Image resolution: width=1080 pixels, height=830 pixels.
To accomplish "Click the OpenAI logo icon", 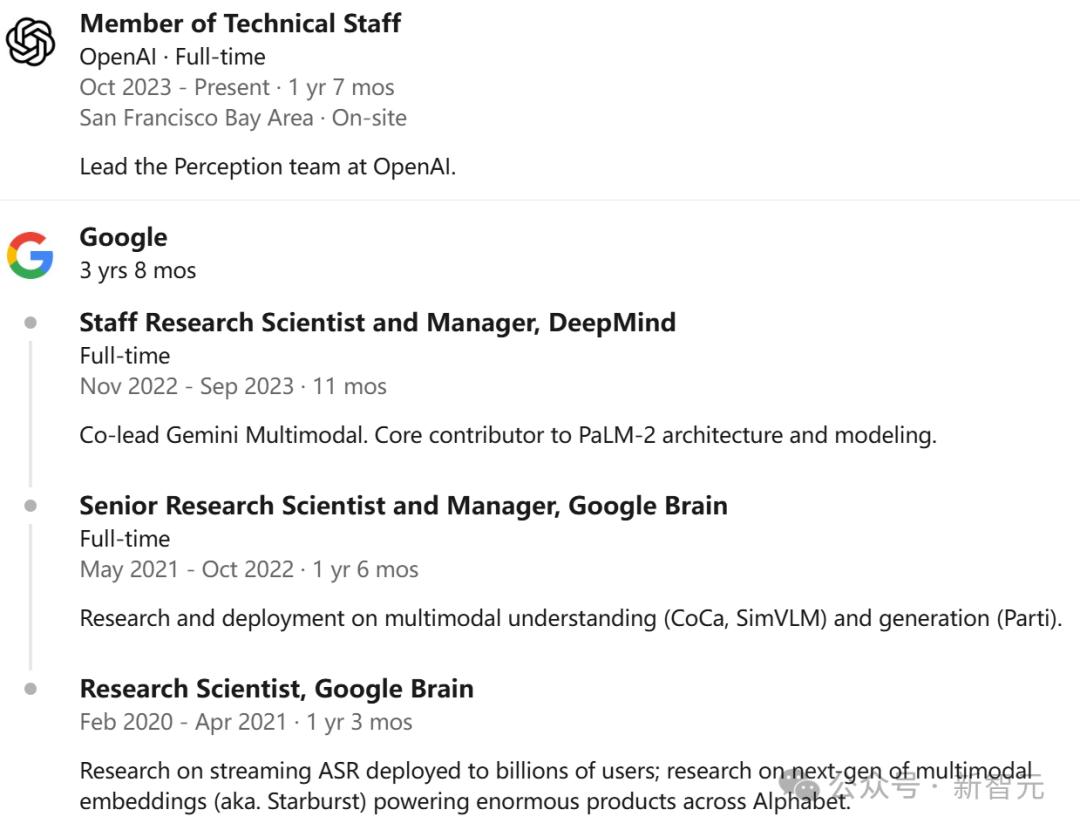I will click(30, 43).
